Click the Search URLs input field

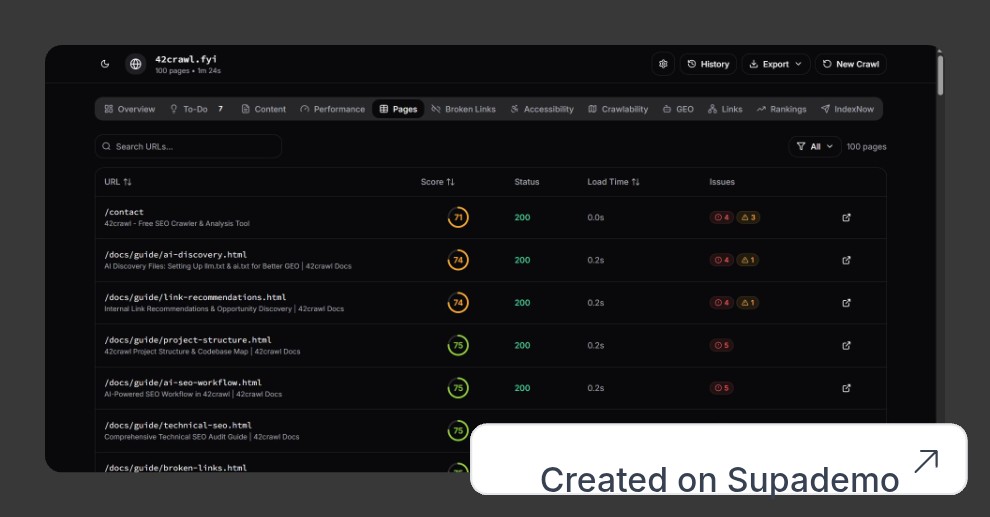tap(188, 146)
